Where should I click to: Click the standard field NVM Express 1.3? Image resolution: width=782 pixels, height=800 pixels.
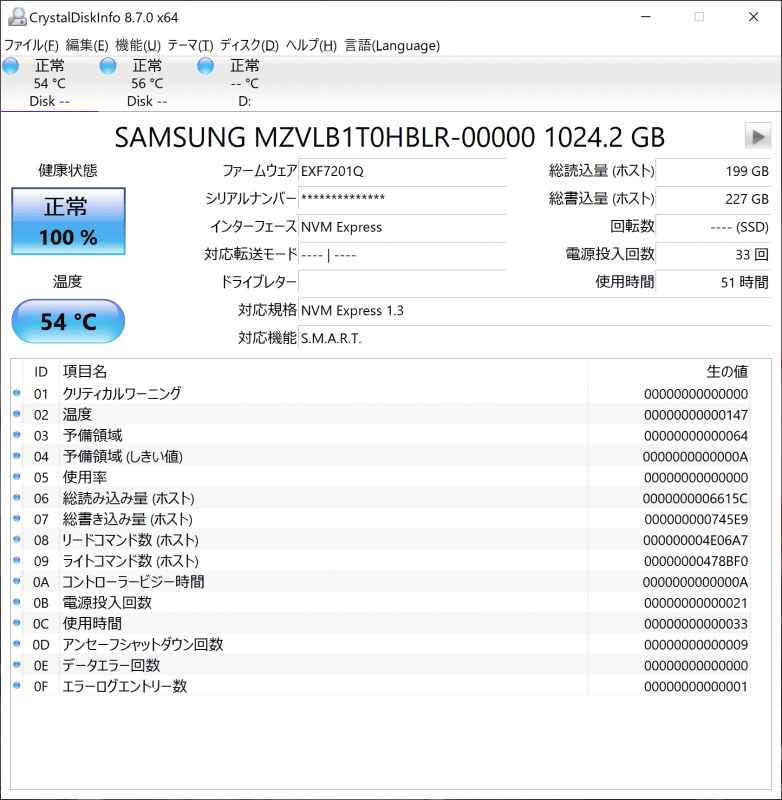click(535, 310)
